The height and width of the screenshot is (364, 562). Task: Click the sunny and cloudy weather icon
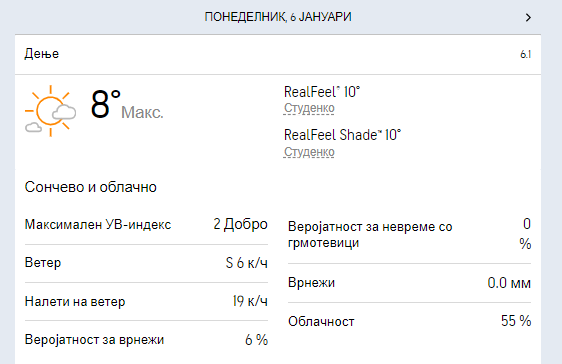[51, 111]
